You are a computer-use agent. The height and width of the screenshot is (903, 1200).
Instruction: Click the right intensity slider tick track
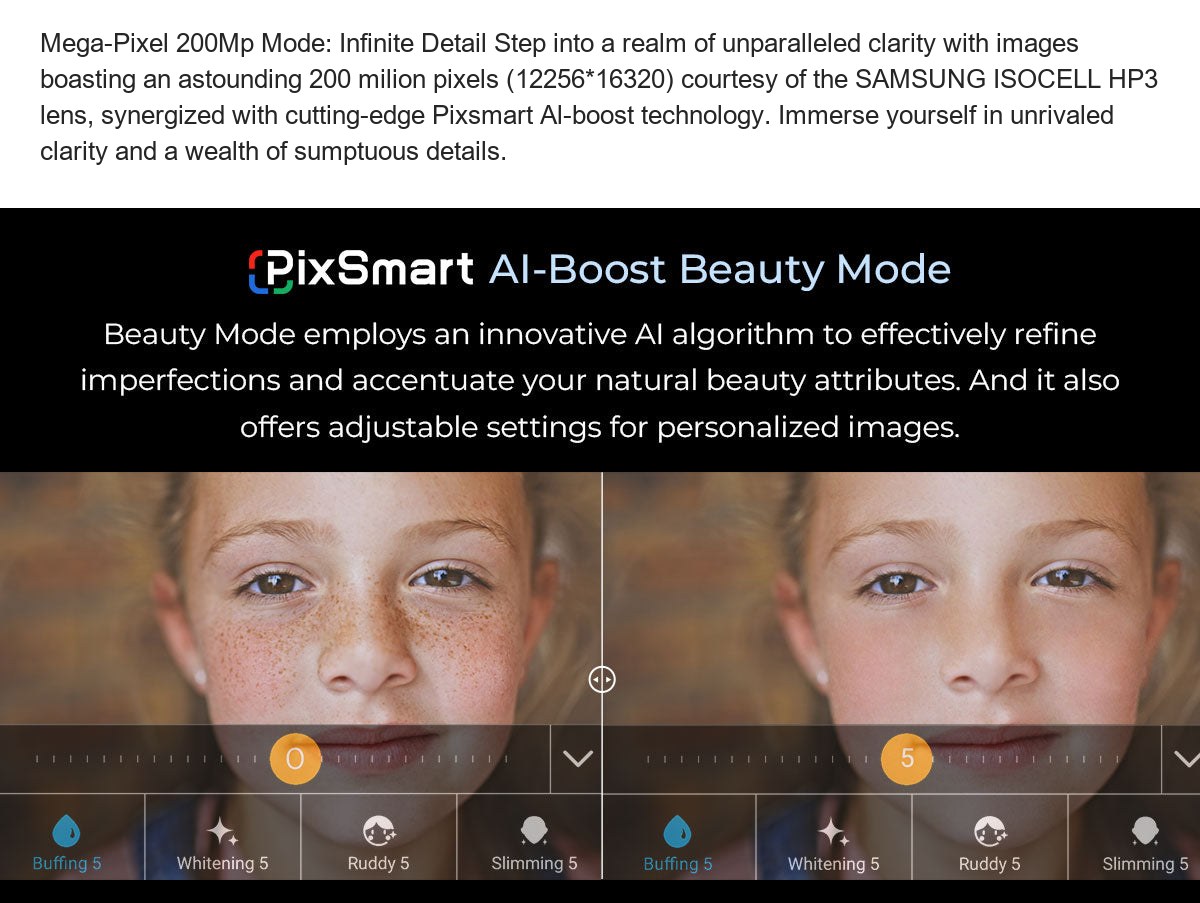(882, 759)
